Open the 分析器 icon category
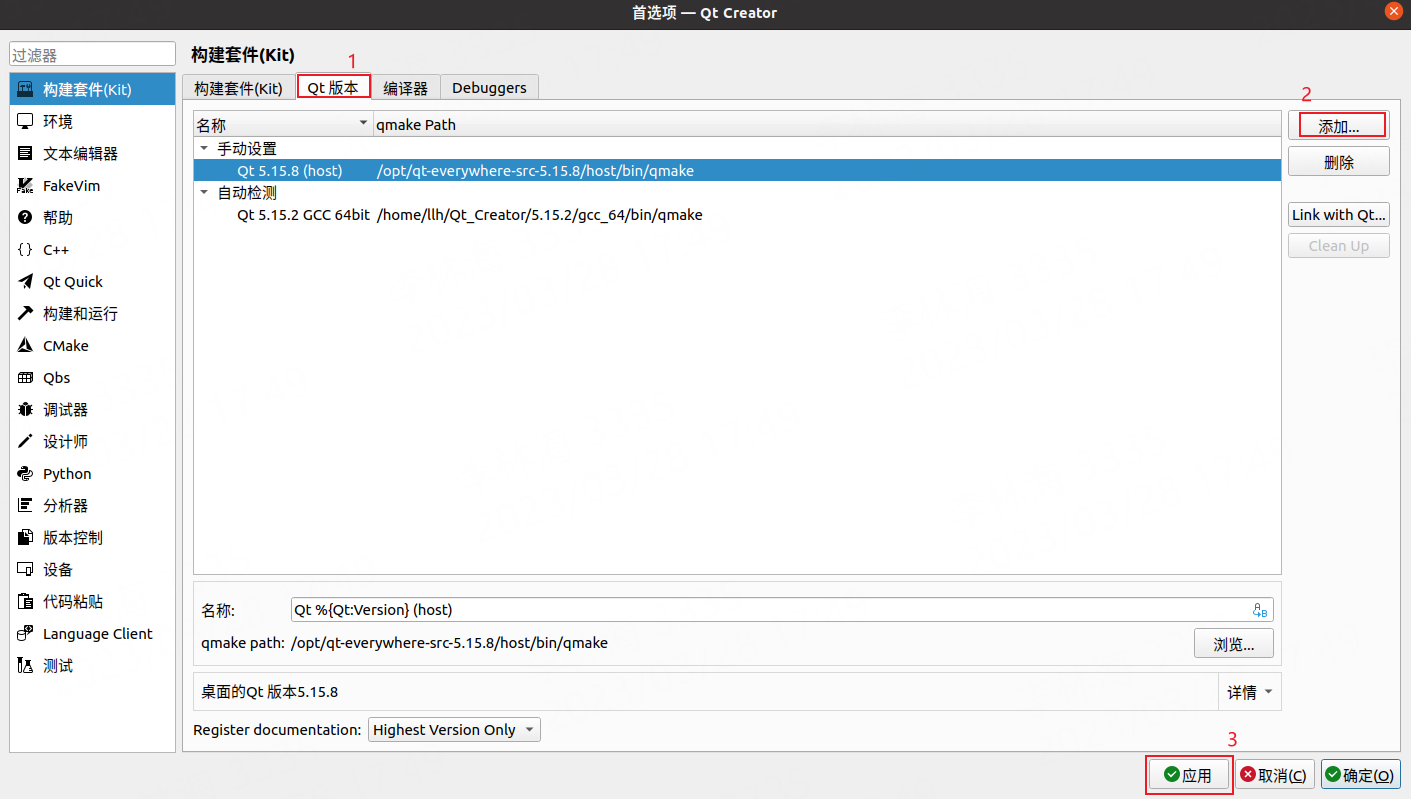This screenshot has height=799, width=1411. coord(26,506)
